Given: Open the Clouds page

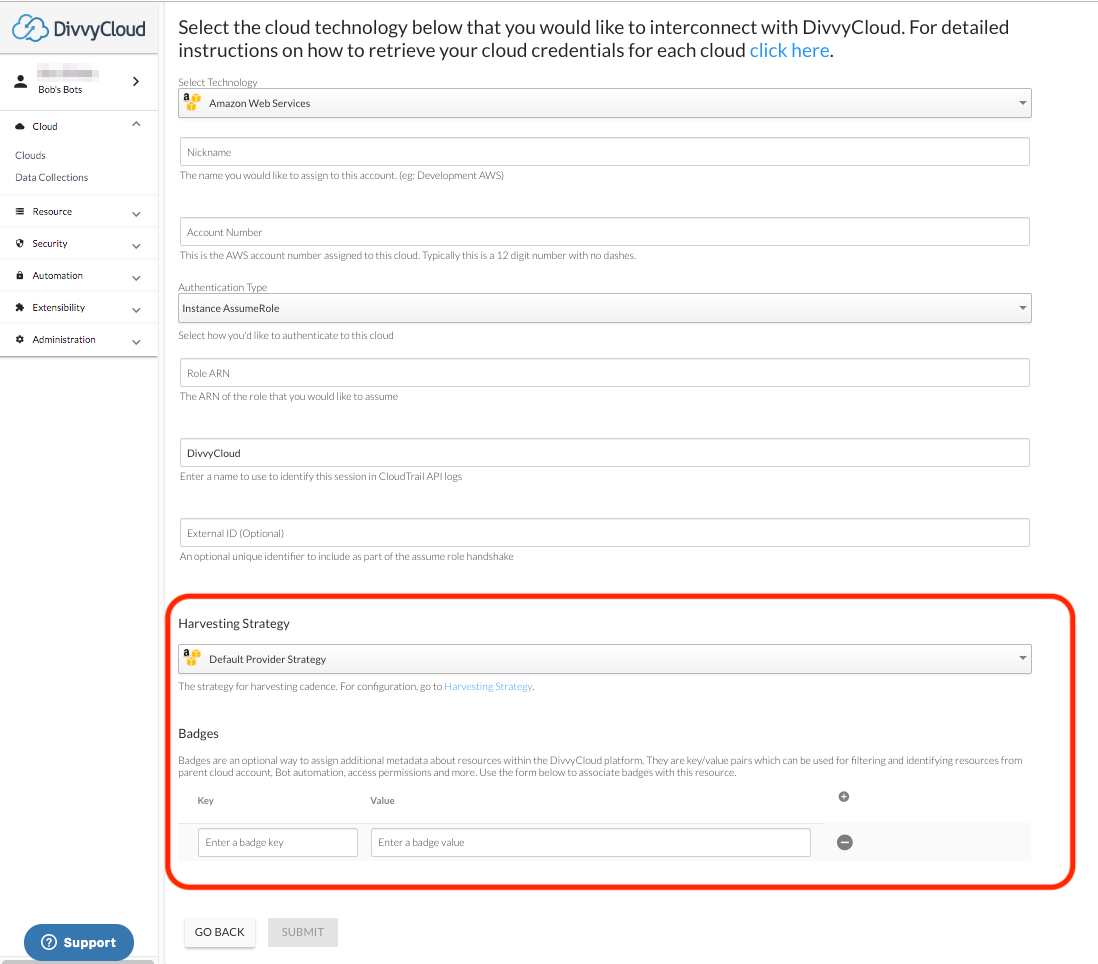Looking at the screenshot, I should 30,155.
